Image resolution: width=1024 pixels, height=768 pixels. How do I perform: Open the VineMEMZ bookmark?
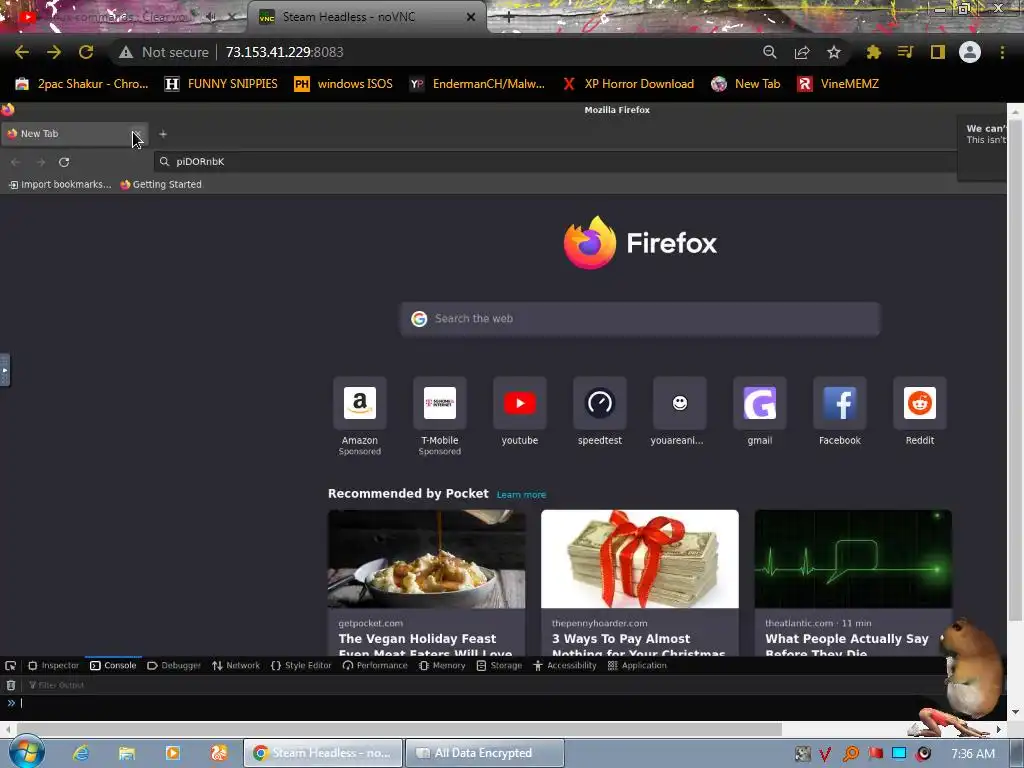point(839,84)
